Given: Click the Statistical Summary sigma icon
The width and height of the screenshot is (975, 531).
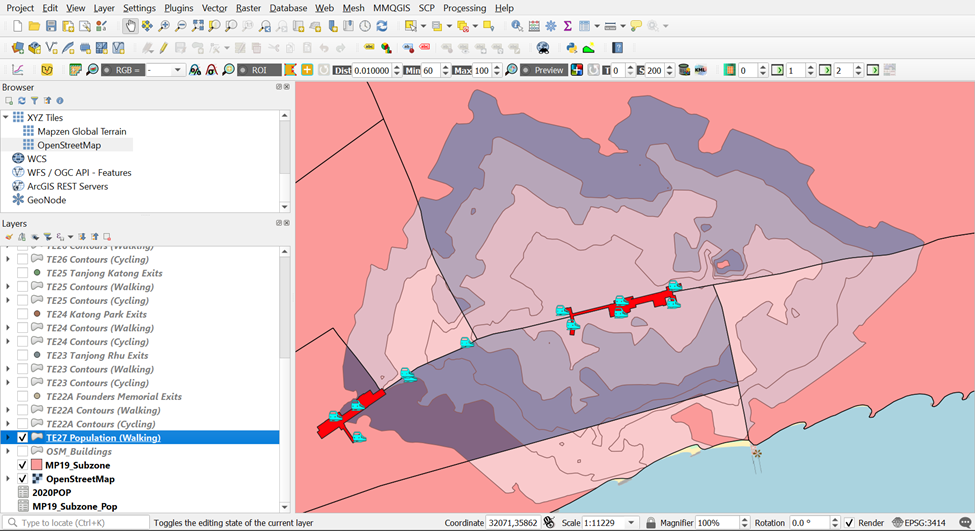Looking at the screenshot, I should coord(567,26).
